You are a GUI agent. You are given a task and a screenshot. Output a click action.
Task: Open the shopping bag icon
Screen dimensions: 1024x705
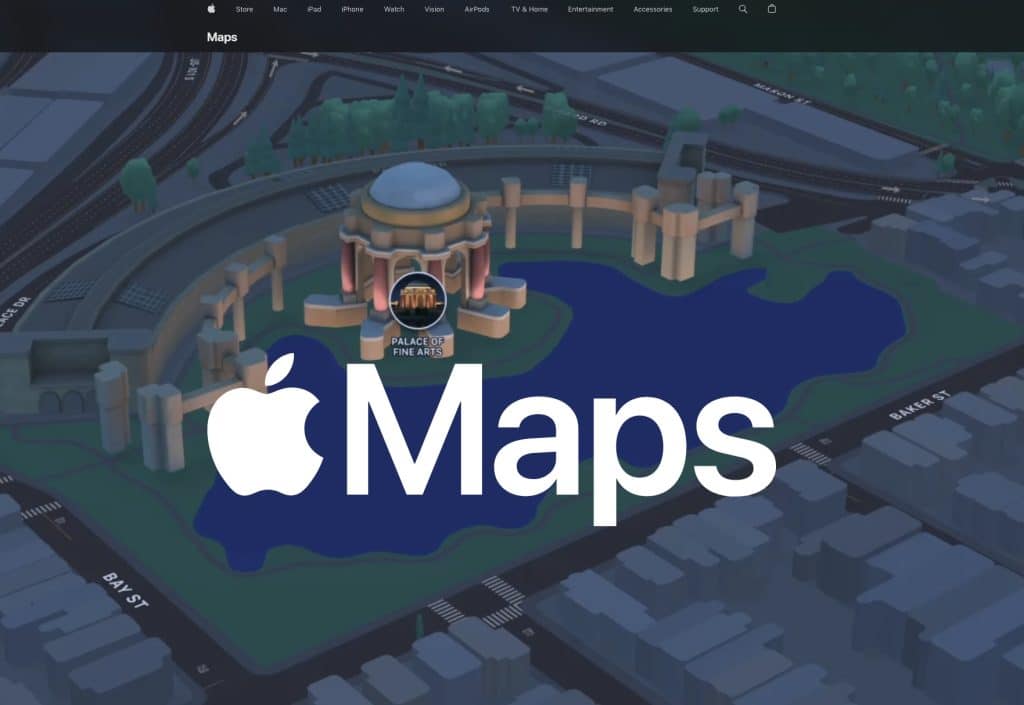point(771,9)
